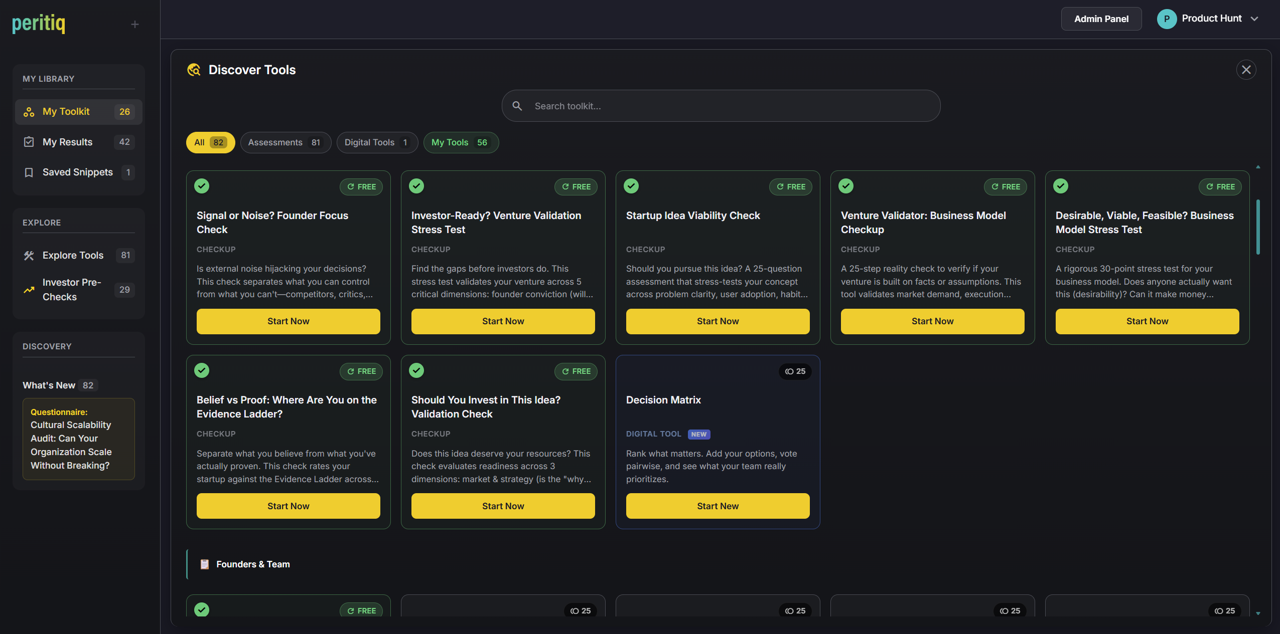Click the 26 count badge on My Toolkit
This screenshot has height=634, width=1280.
pyautogui.click(x=125, y=112)
